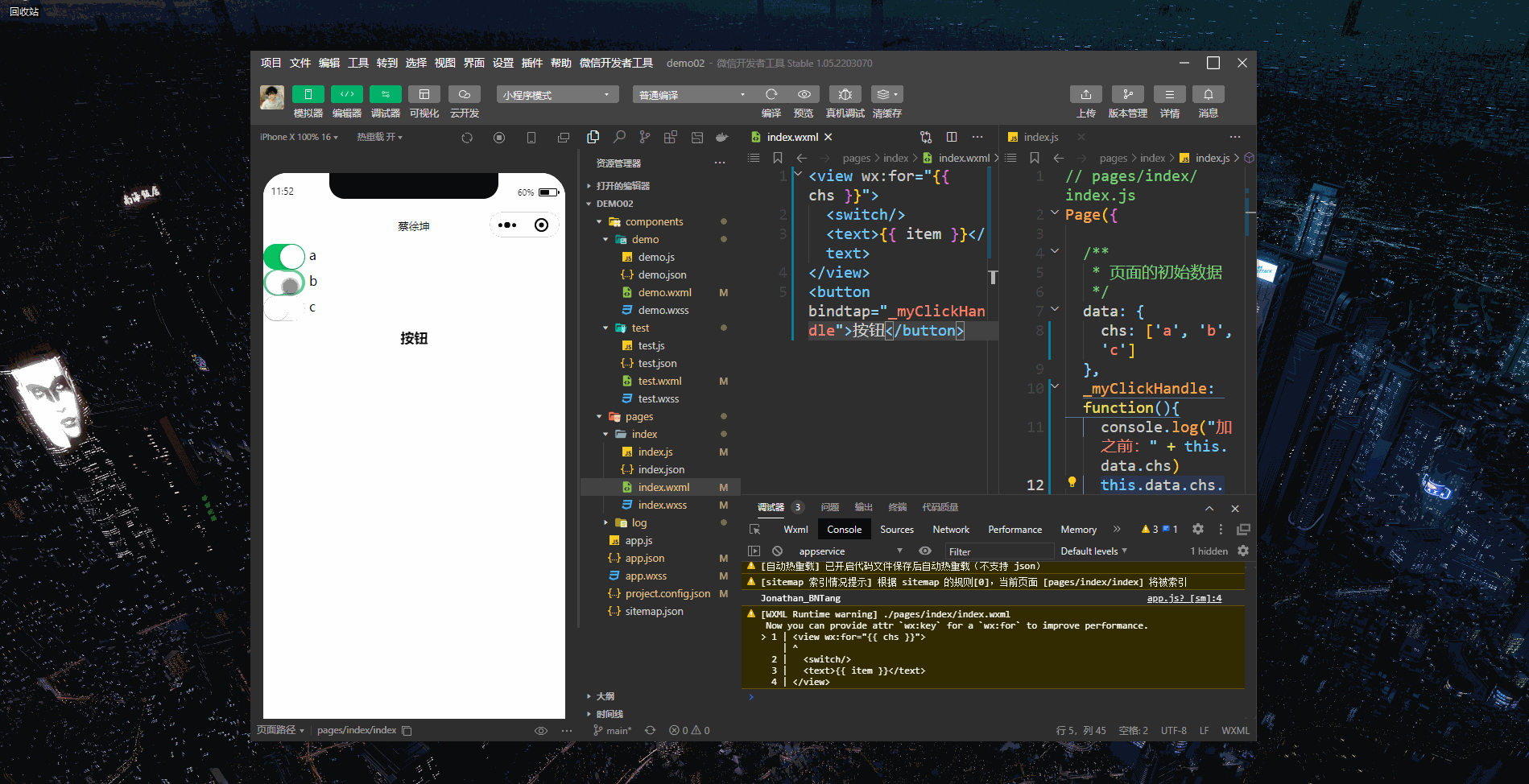Open the 详情 details panel
This screenshot has width=1529, height=784.
(x=1170, y=94)
